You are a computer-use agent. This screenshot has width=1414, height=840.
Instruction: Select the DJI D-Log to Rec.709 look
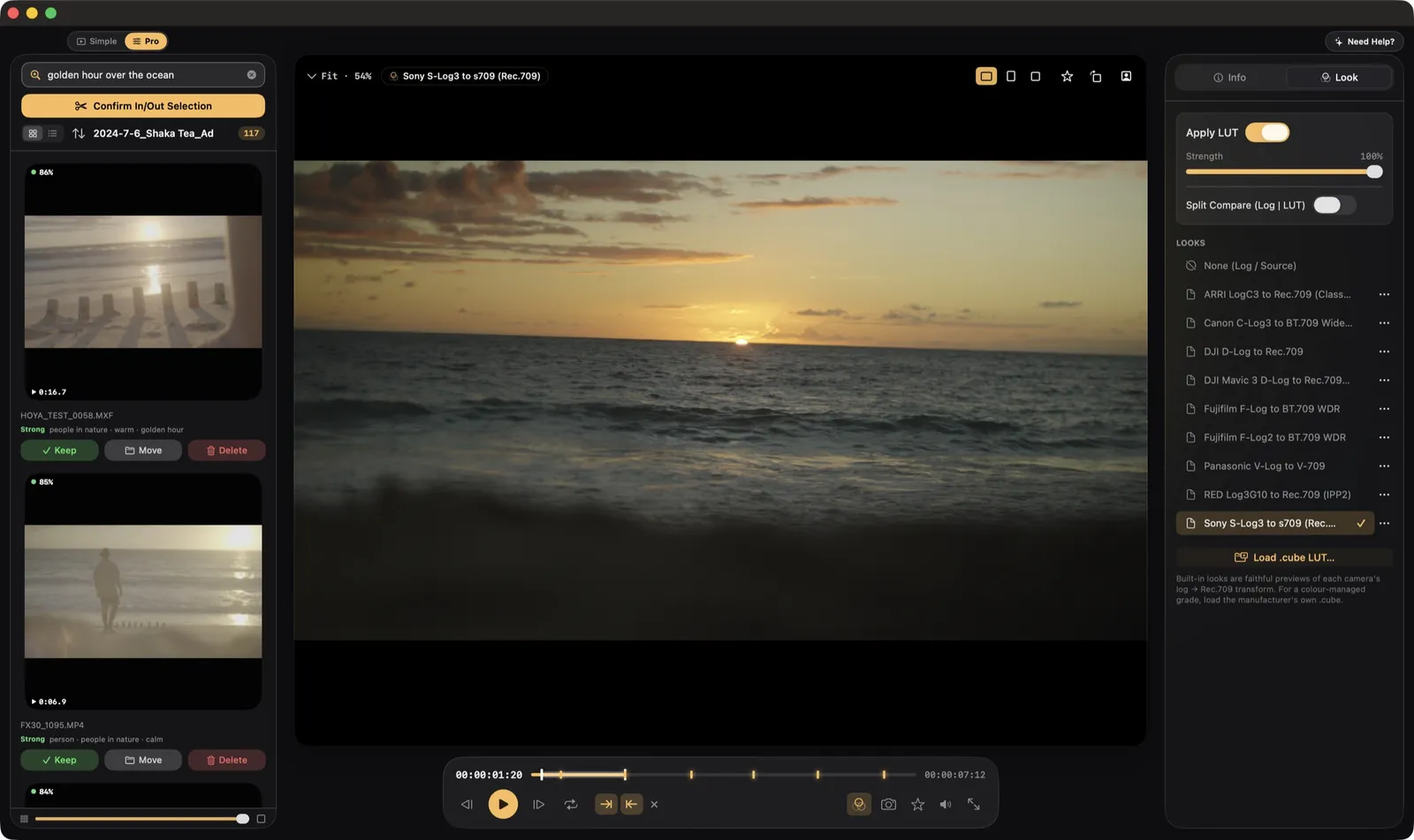(1253, 352)
